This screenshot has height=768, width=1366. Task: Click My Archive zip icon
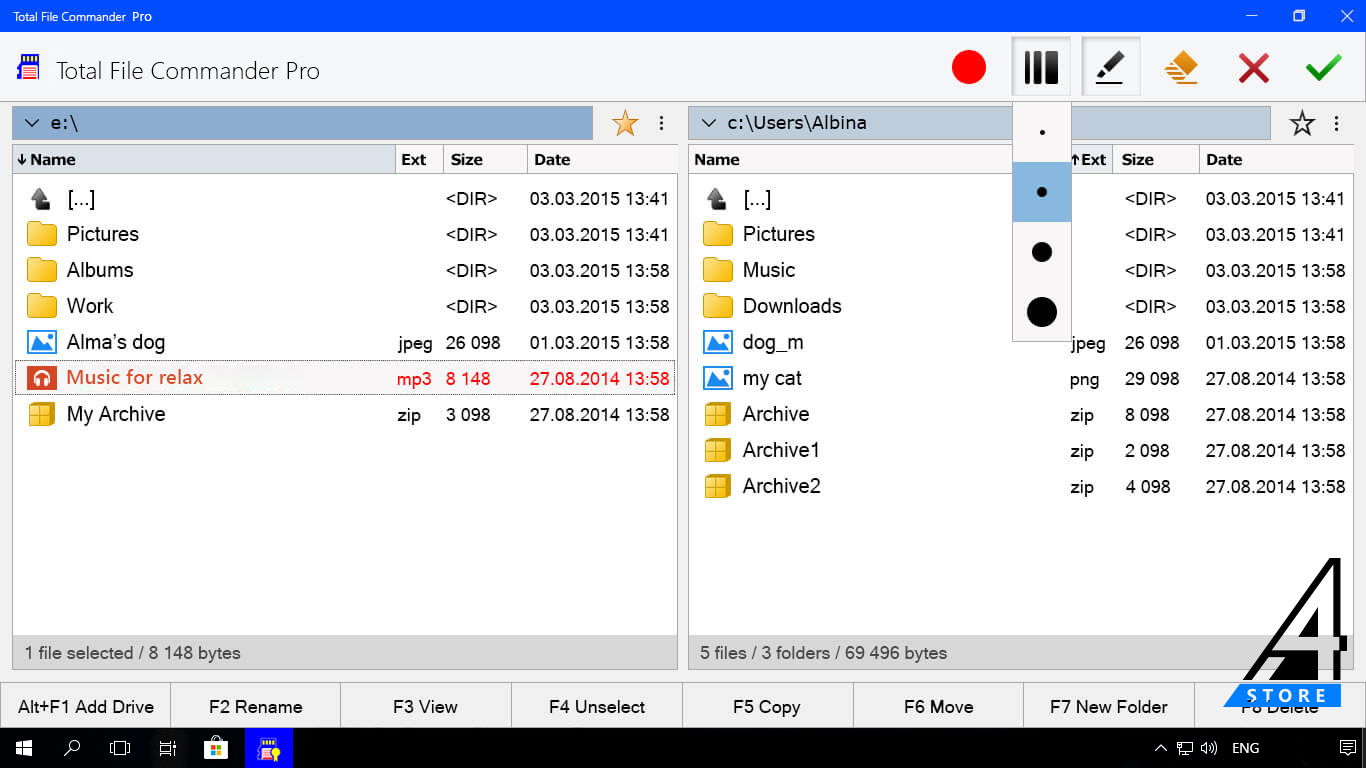pyautogui.click(x=41, y=414)
